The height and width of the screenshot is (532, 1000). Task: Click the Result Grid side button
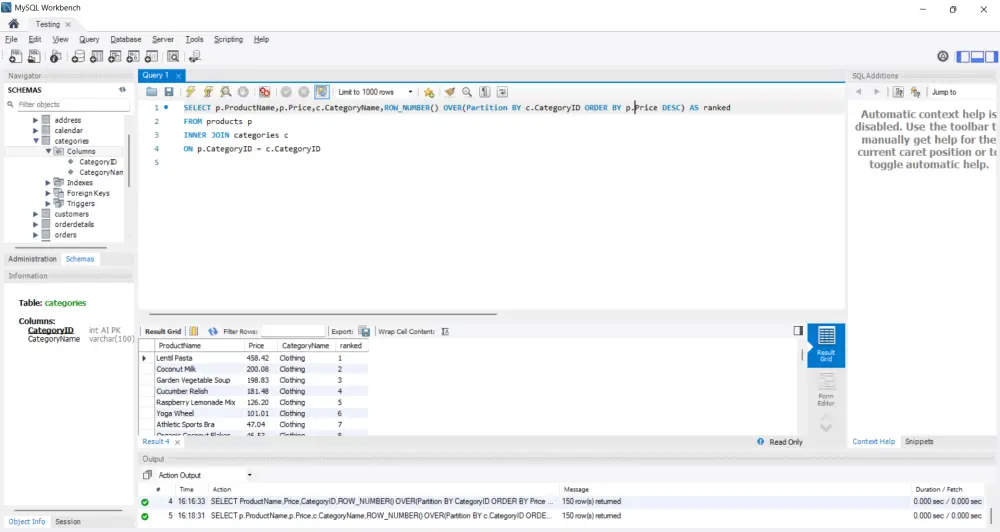tap(826, 345)
